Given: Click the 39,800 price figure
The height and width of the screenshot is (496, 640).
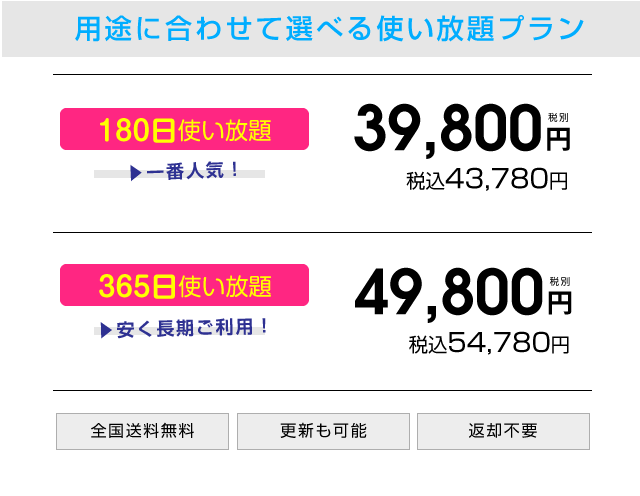Looking at the screenshot, I should (448, 129).
